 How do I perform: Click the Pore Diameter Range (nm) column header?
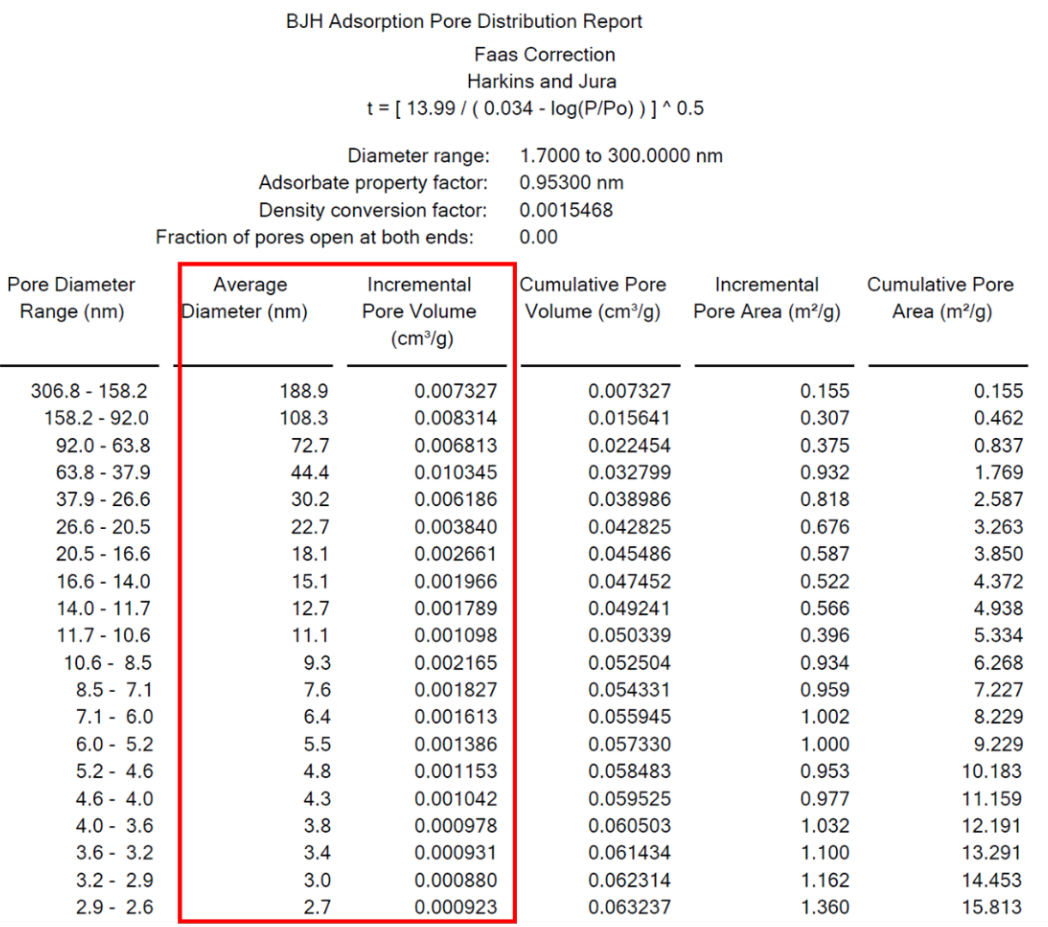tap(71, 298)
